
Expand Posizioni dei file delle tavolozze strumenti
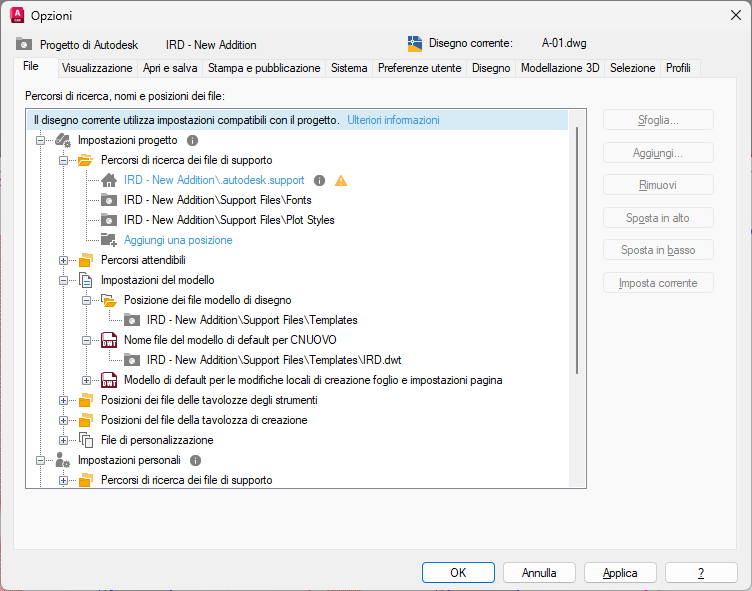tap(64, 400)
